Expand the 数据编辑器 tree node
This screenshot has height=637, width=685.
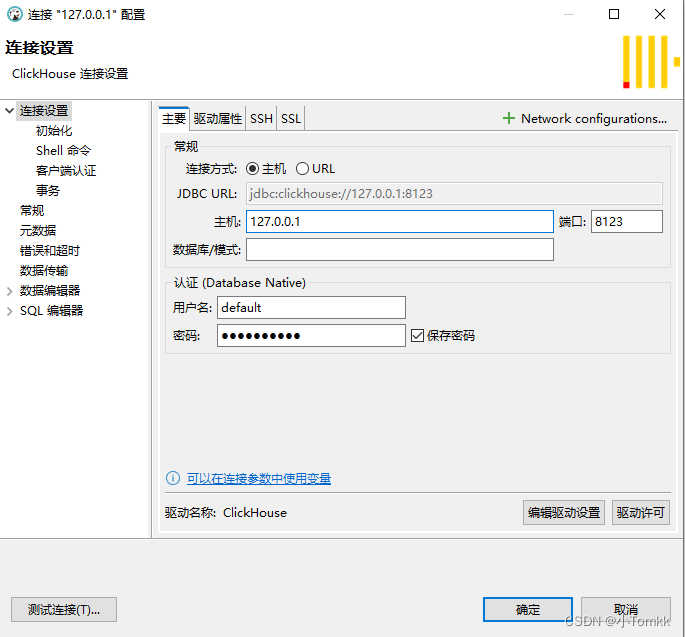pos(10,291)
